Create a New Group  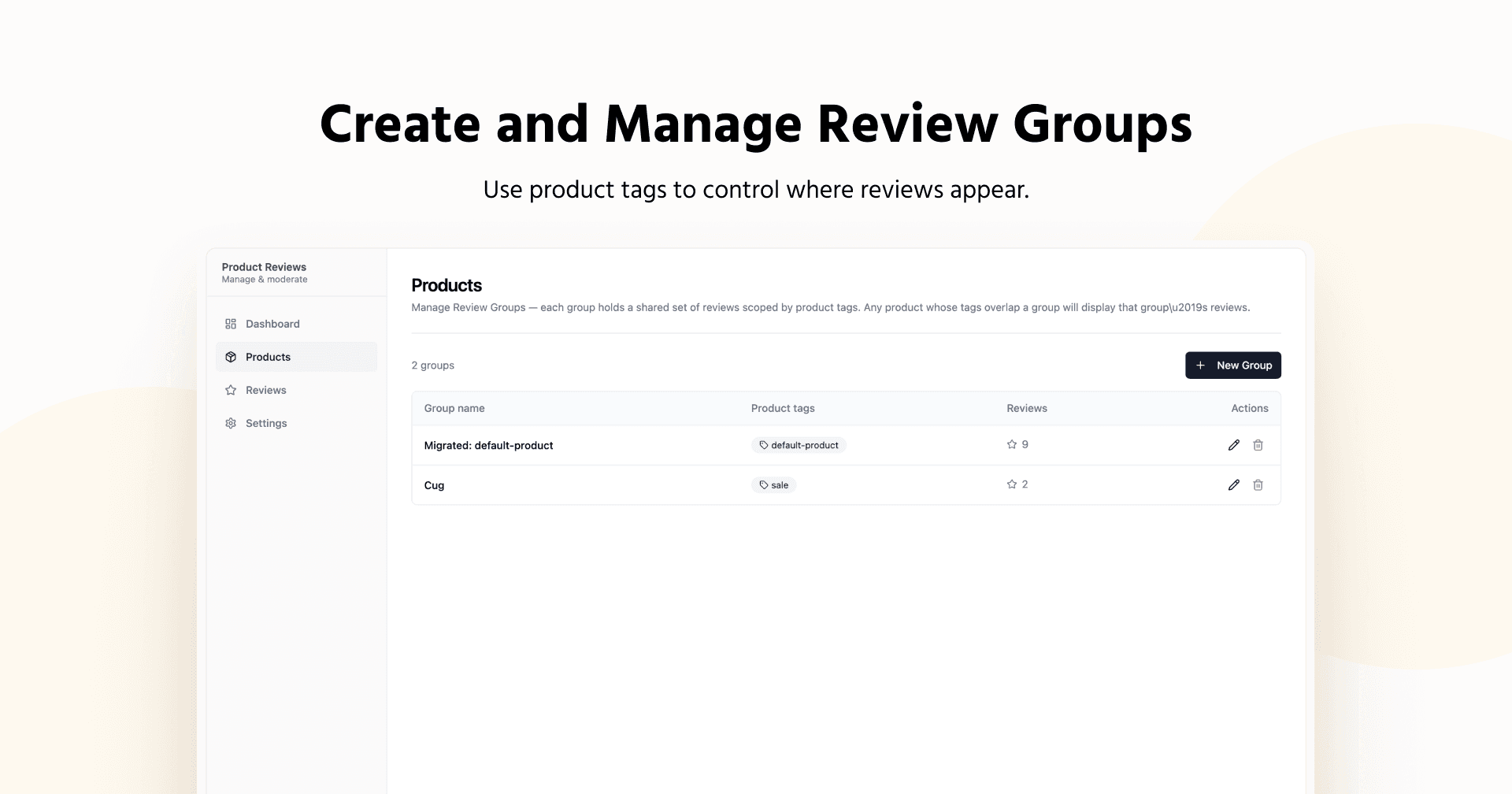[x=1233, y=365]
